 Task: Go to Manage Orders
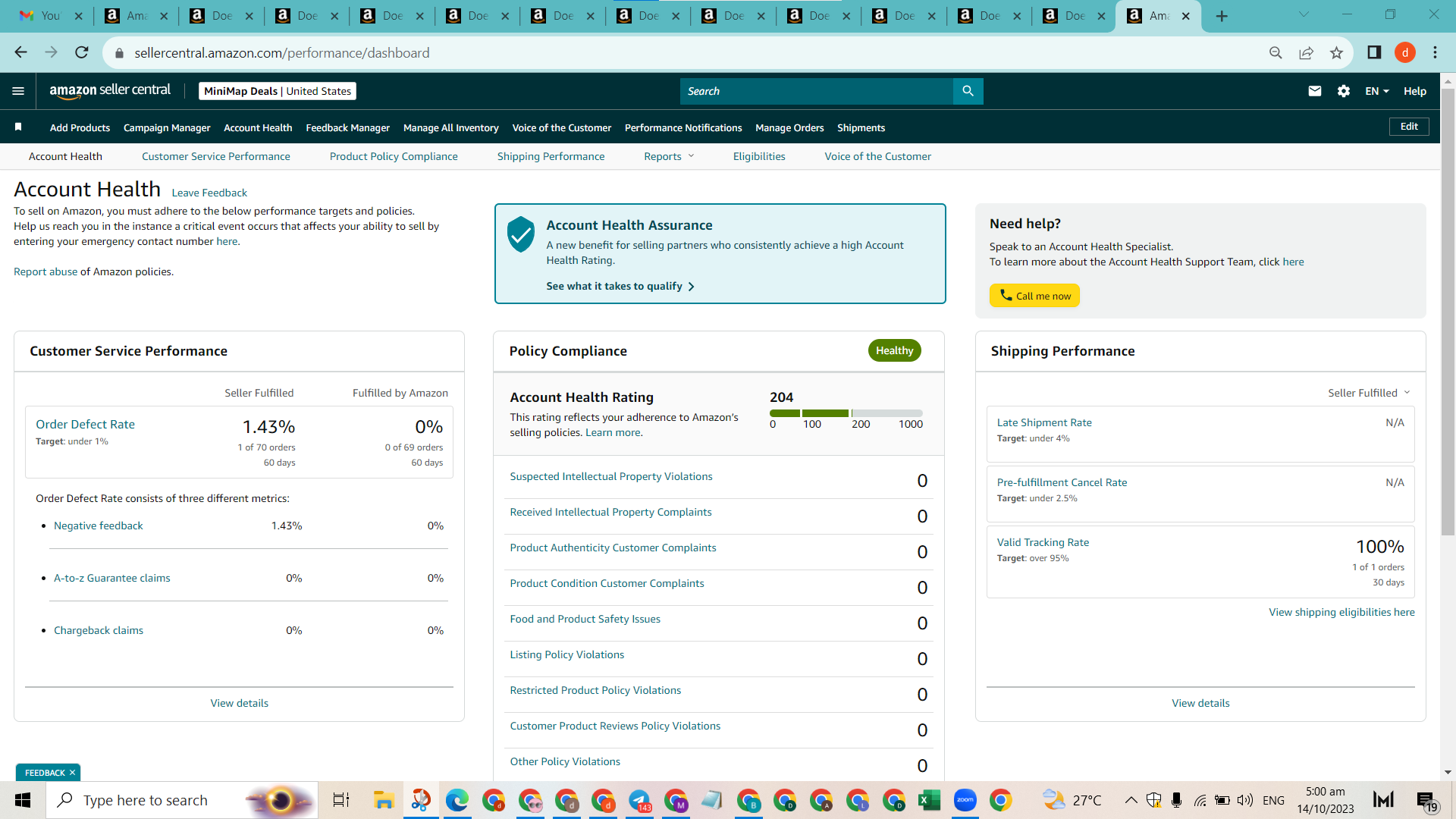pyautogui.click(x=789, y=127)
